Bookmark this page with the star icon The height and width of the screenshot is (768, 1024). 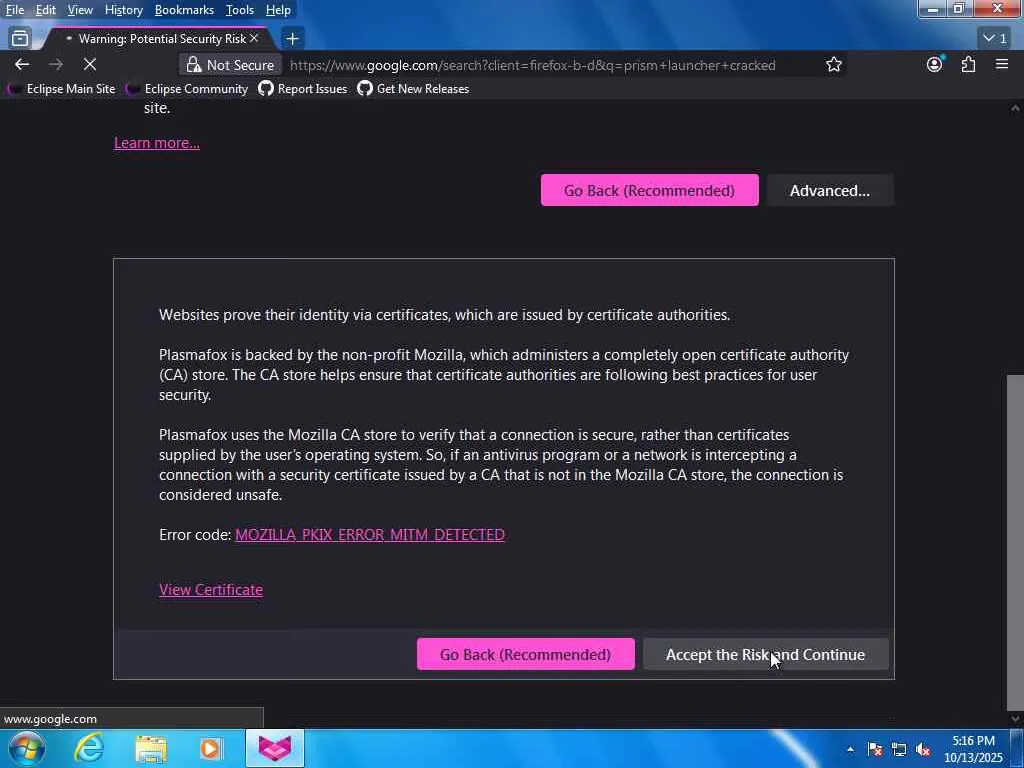(833, 65)
